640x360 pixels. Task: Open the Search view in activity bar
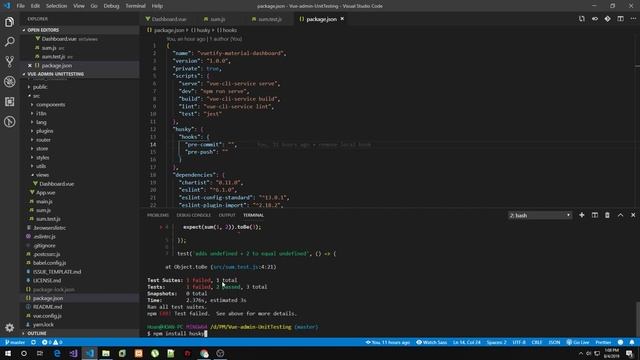[9, 42]
